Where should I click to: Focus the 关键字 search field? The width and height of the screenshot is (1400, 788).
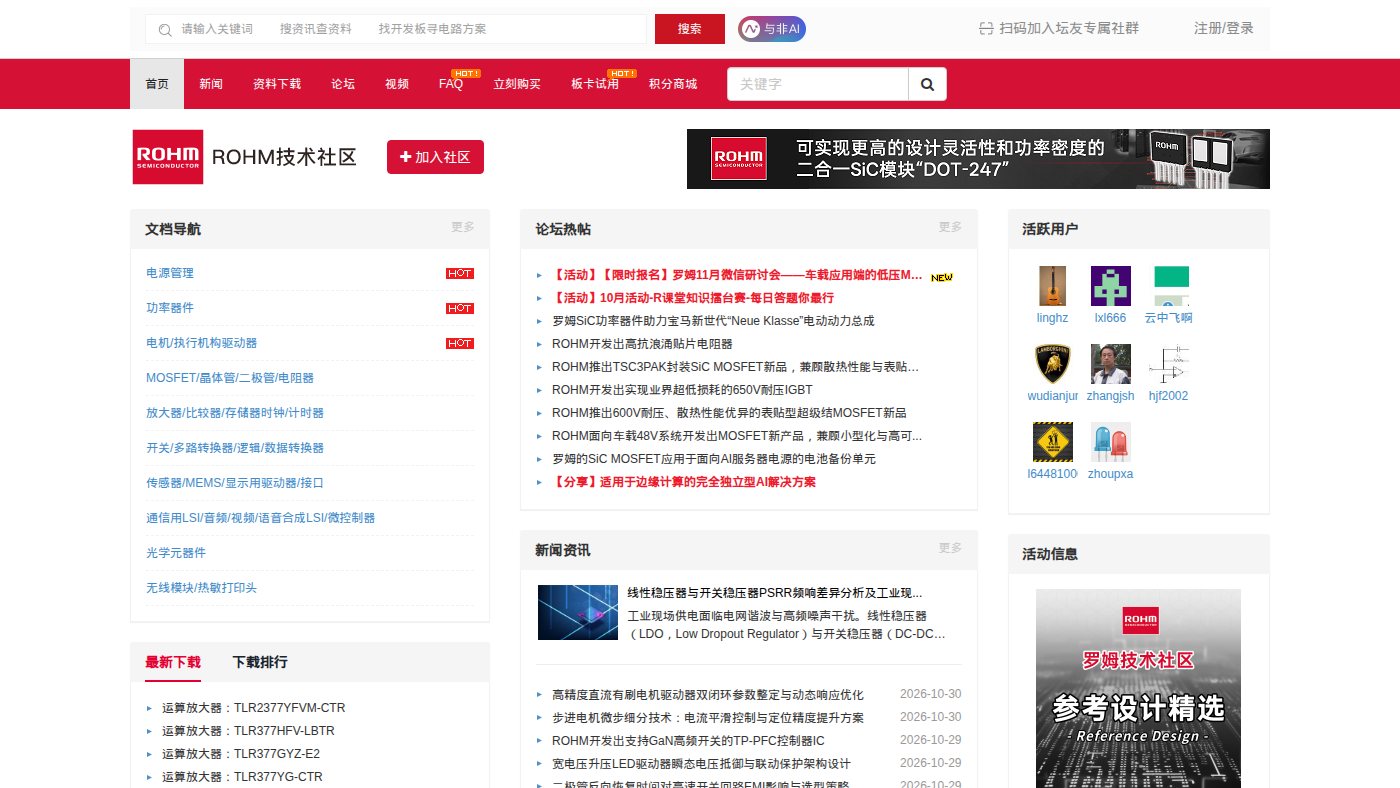818,84
